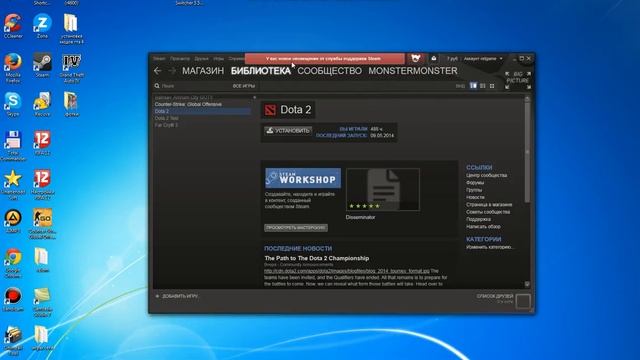Viewport: 640px width, 360px height.
Task: Click the game page vertical scrollbar
Action: (x=527, y=152)
